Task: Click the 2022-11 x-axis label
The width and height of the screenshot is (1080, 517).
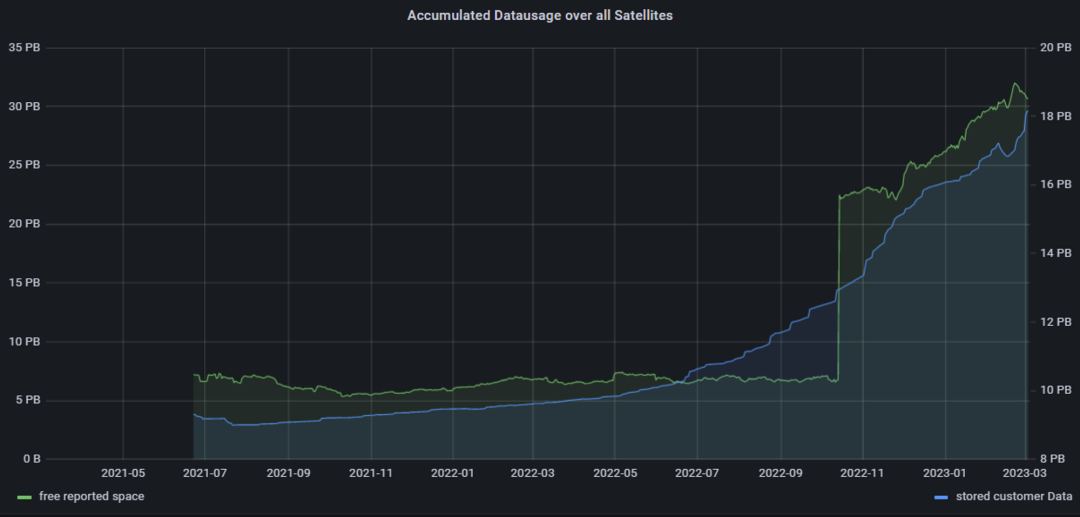Action: click(863, 474)
